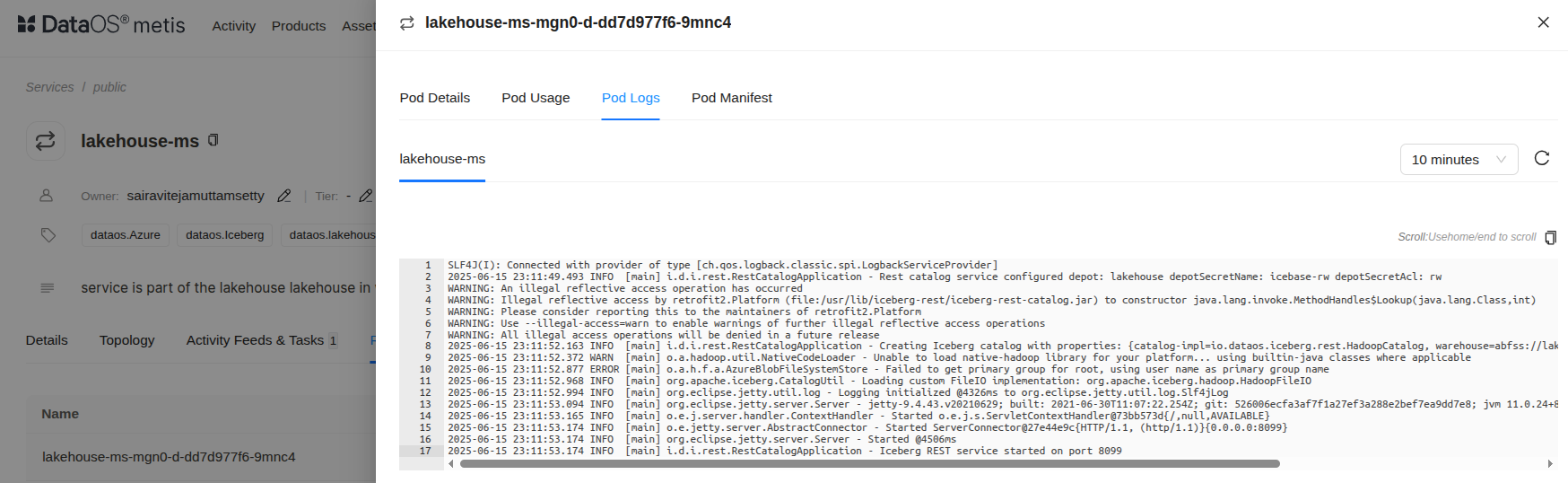Click the tags label icon

[48, 235]
